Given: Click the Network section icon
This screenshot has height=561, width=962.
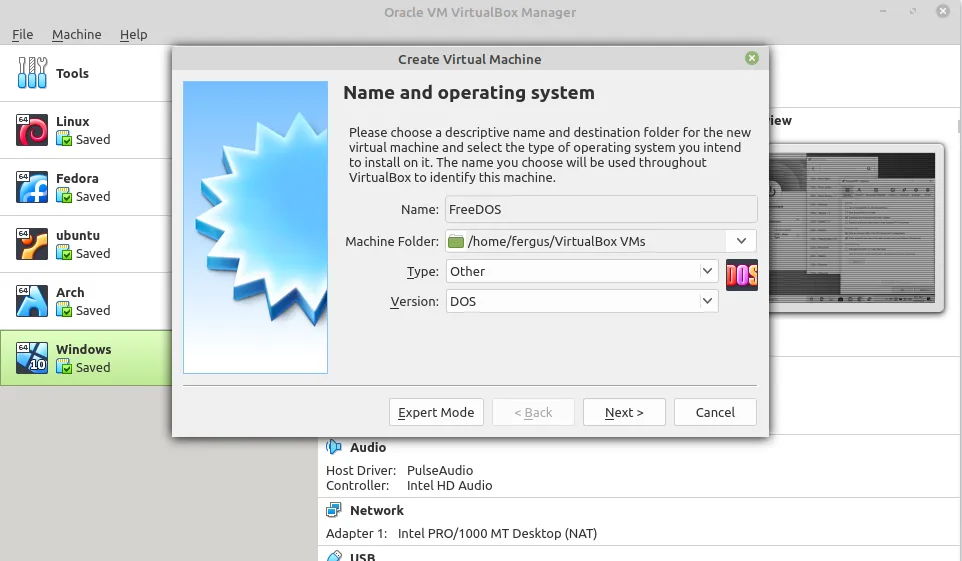Looking at the screenshot, I should [x=334, y=510].
